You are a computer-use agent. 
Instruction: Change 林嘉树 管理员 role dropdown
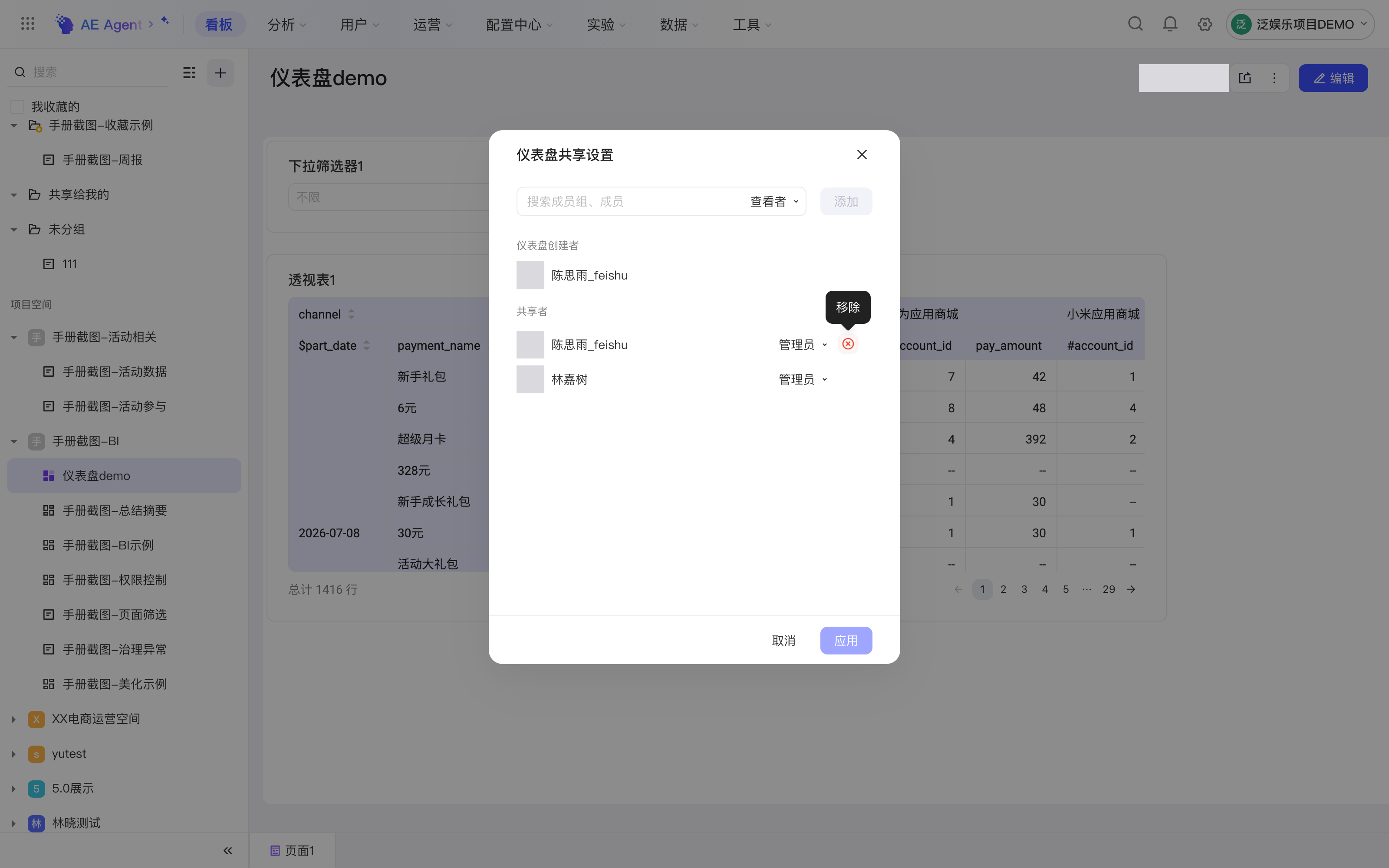pos(803,379)
